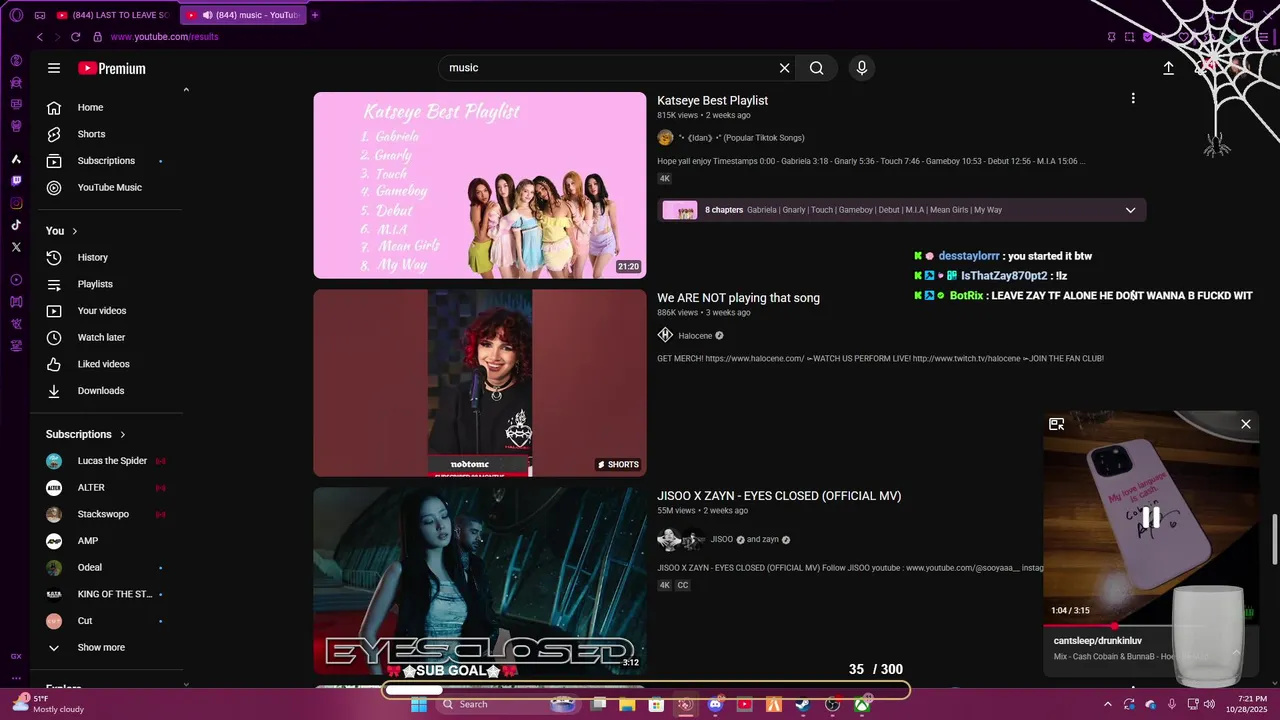Image resolution: width=1280 pixels, height=720 pixels.
Task: Open JISOO X ZAYN - EYES CLOSED title
Action: pyautogui.click(x=779, y=496)
